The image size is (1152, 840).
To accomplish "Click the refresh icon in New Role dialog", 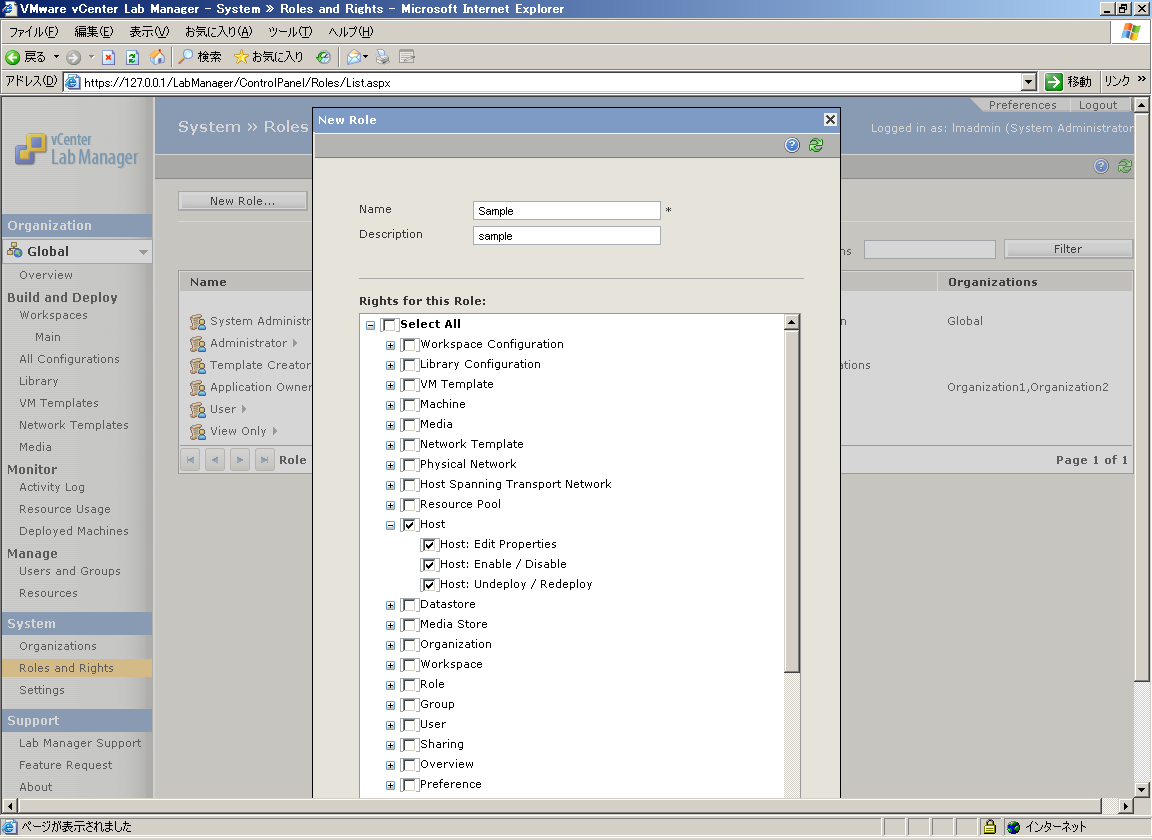I will 816,146.
